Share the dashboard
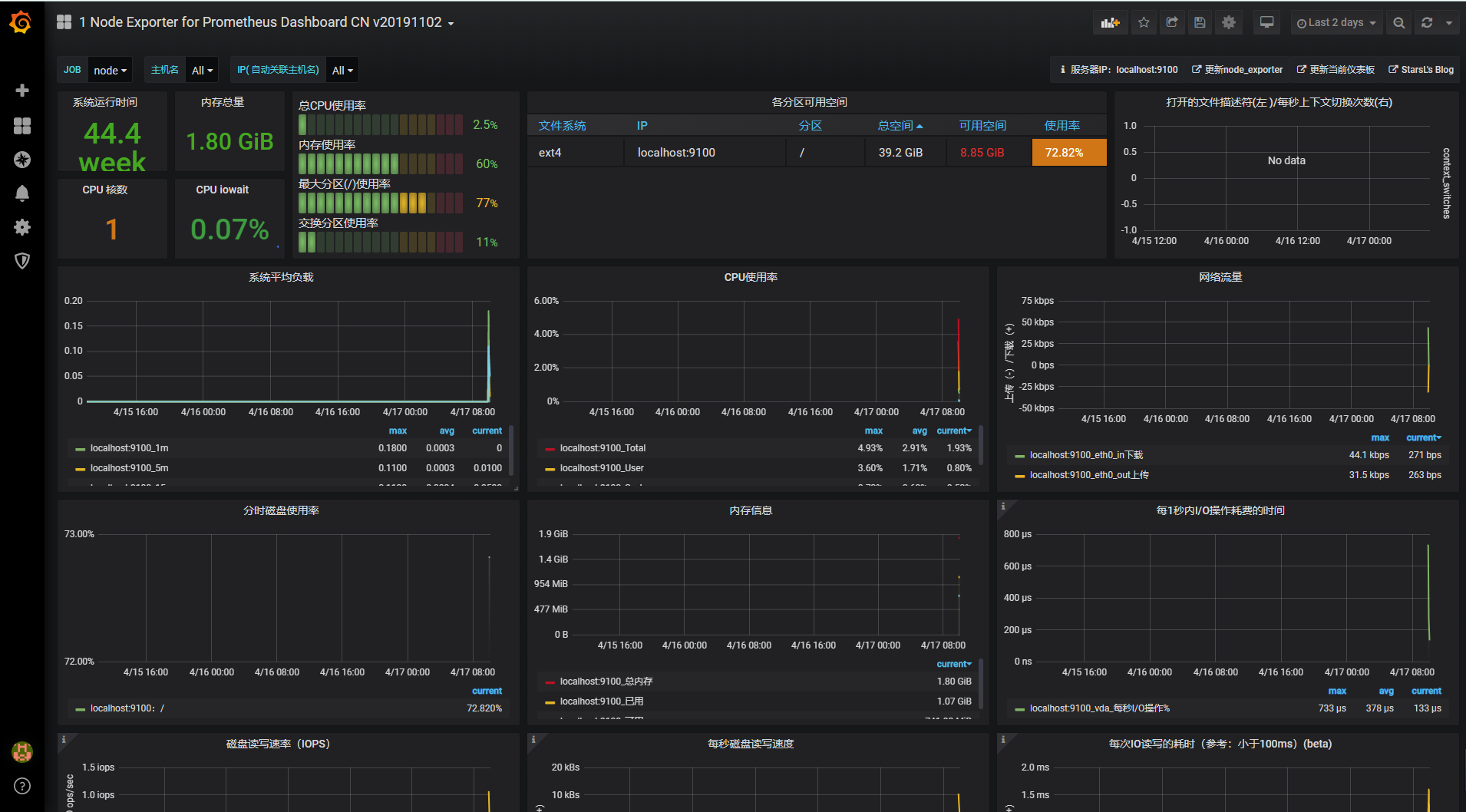1466x812 pixels. pos(1172,22)
